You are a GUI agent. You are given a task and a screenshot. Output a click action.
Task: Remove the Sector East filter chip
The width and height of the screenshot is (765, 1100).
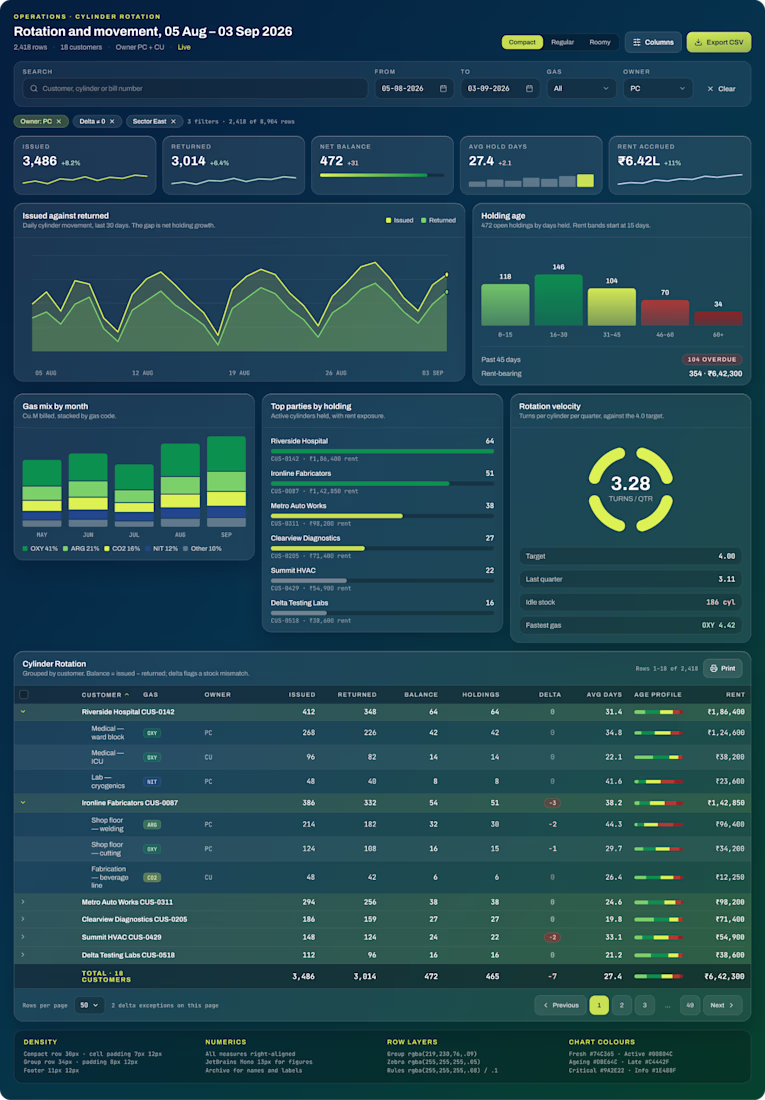[173, 121]
